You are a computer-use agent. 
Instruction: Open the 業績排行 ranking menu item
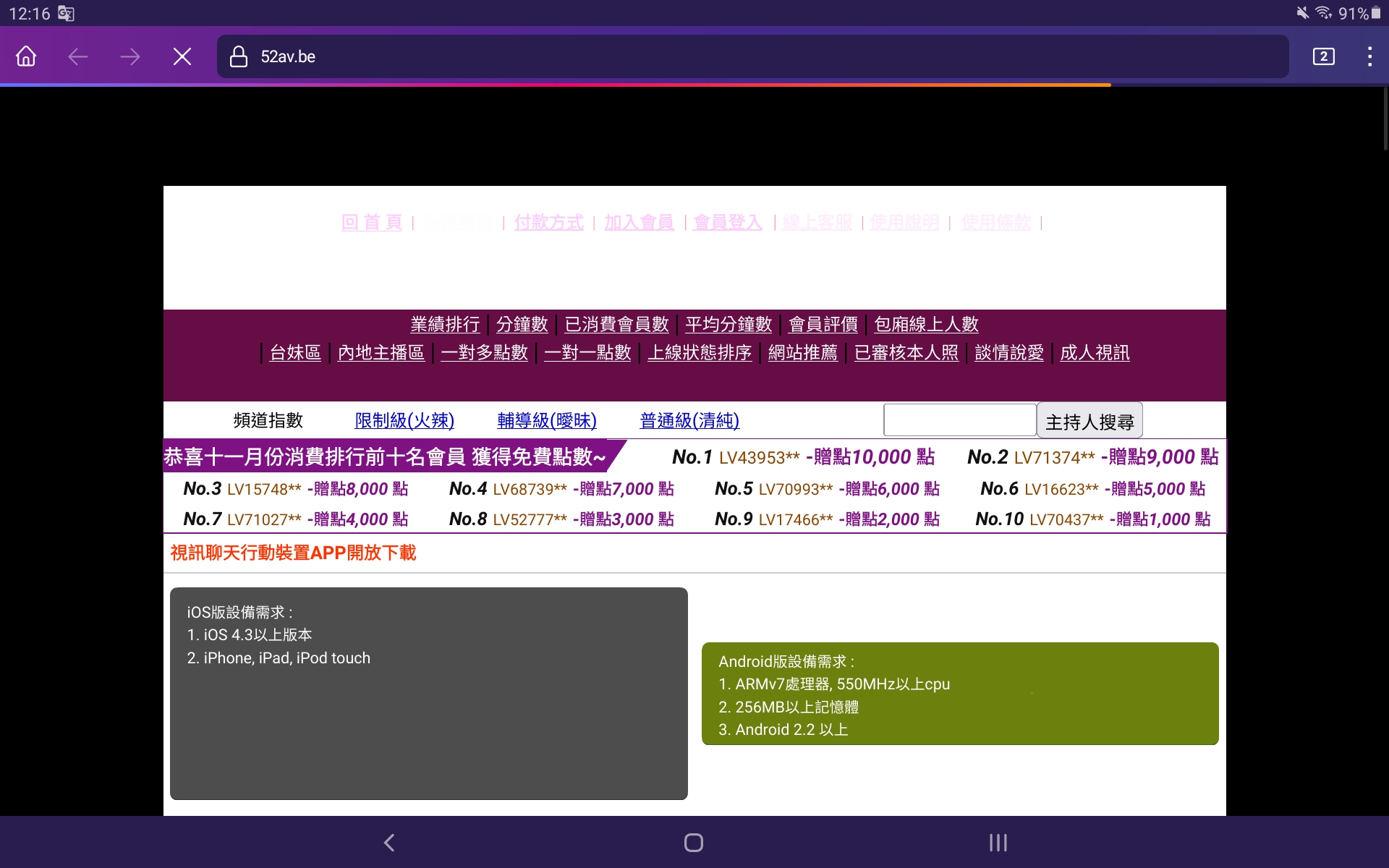(x=445, y=325)
